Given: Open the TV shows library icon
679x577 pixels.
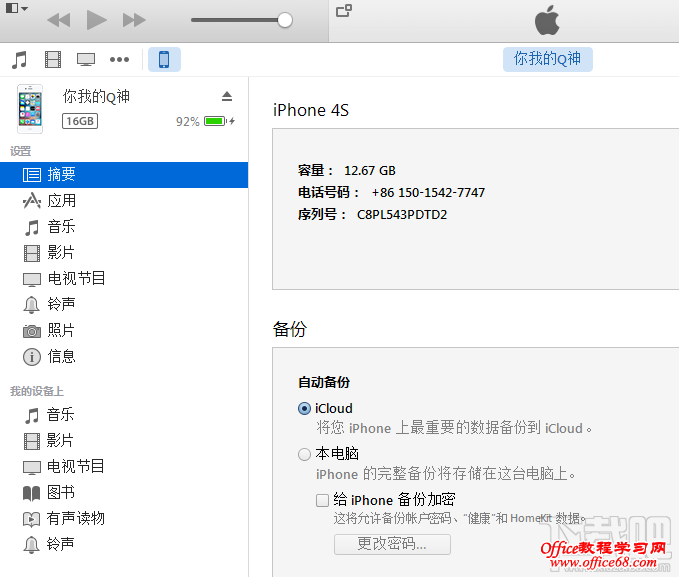Looking at the screenshot, I should point(86,59).
